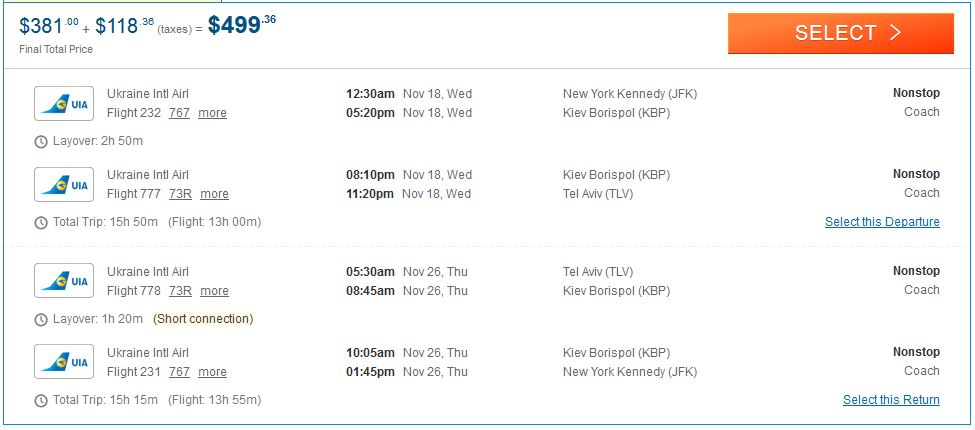Show 'more' details for Flight 231
Screen dimensions: 975x430
[x=212, y=372]
